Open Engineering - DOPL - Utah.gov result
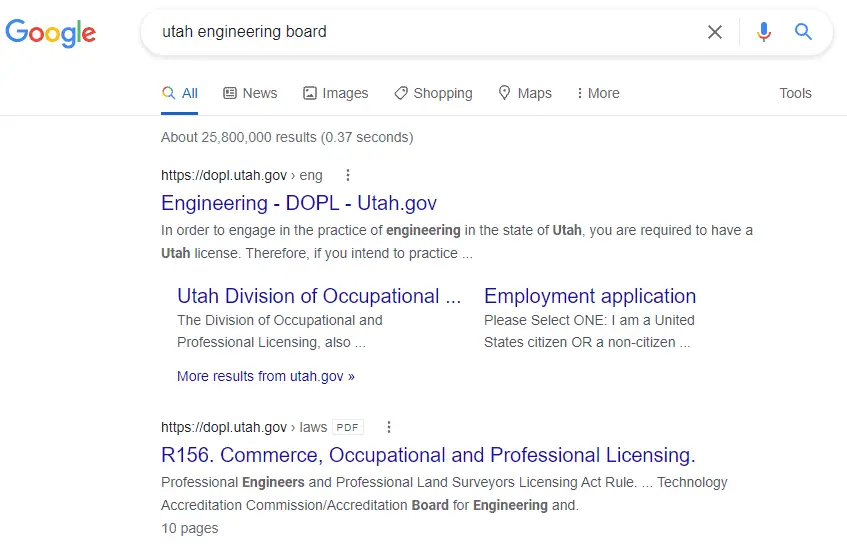 [299, 203]
